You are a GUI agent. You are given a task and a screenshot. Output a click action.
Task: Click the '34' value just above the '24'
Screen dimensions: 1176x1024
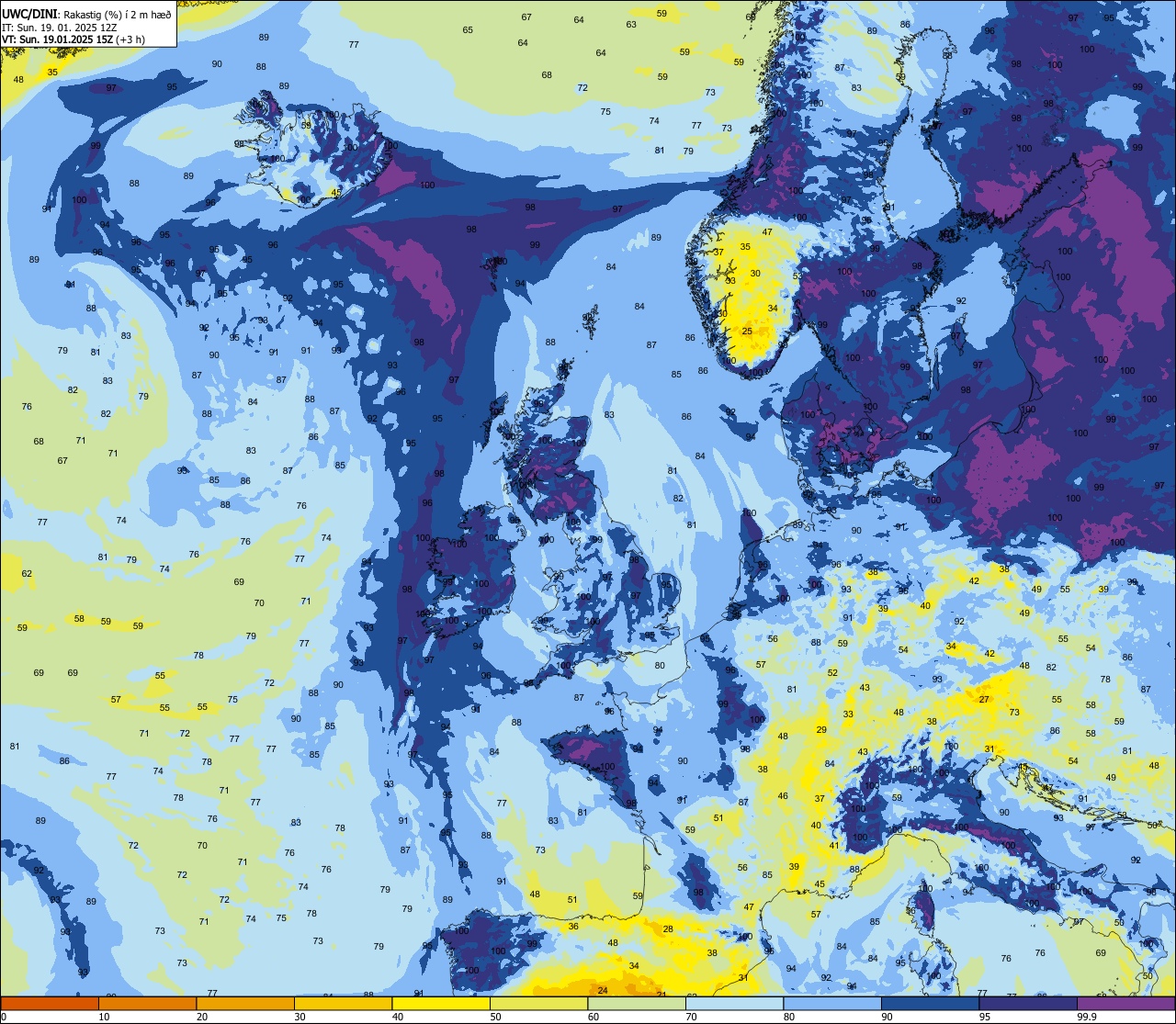[634, 966]
